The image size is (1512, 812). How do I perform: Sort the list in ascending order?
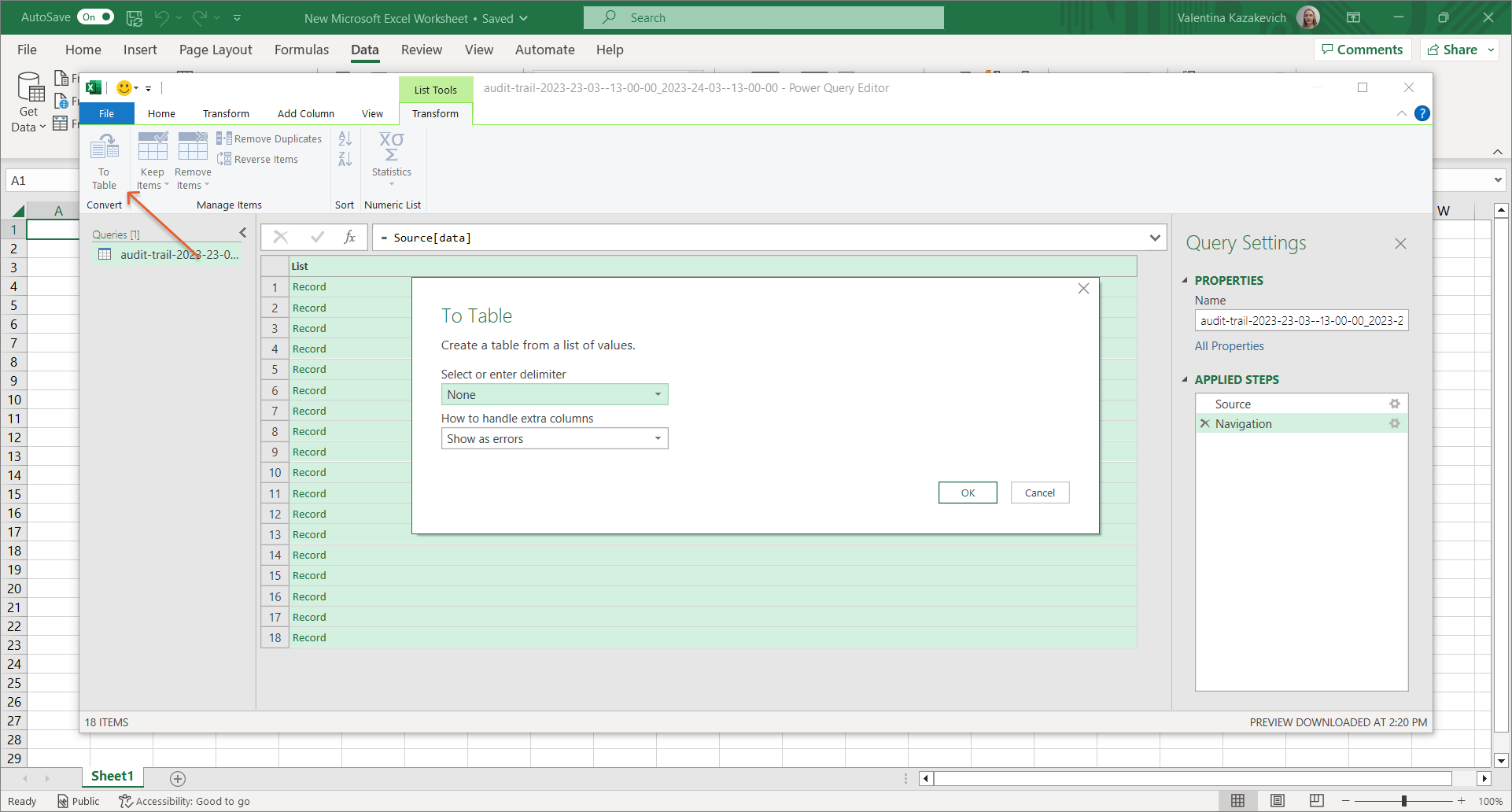(345, 139)
